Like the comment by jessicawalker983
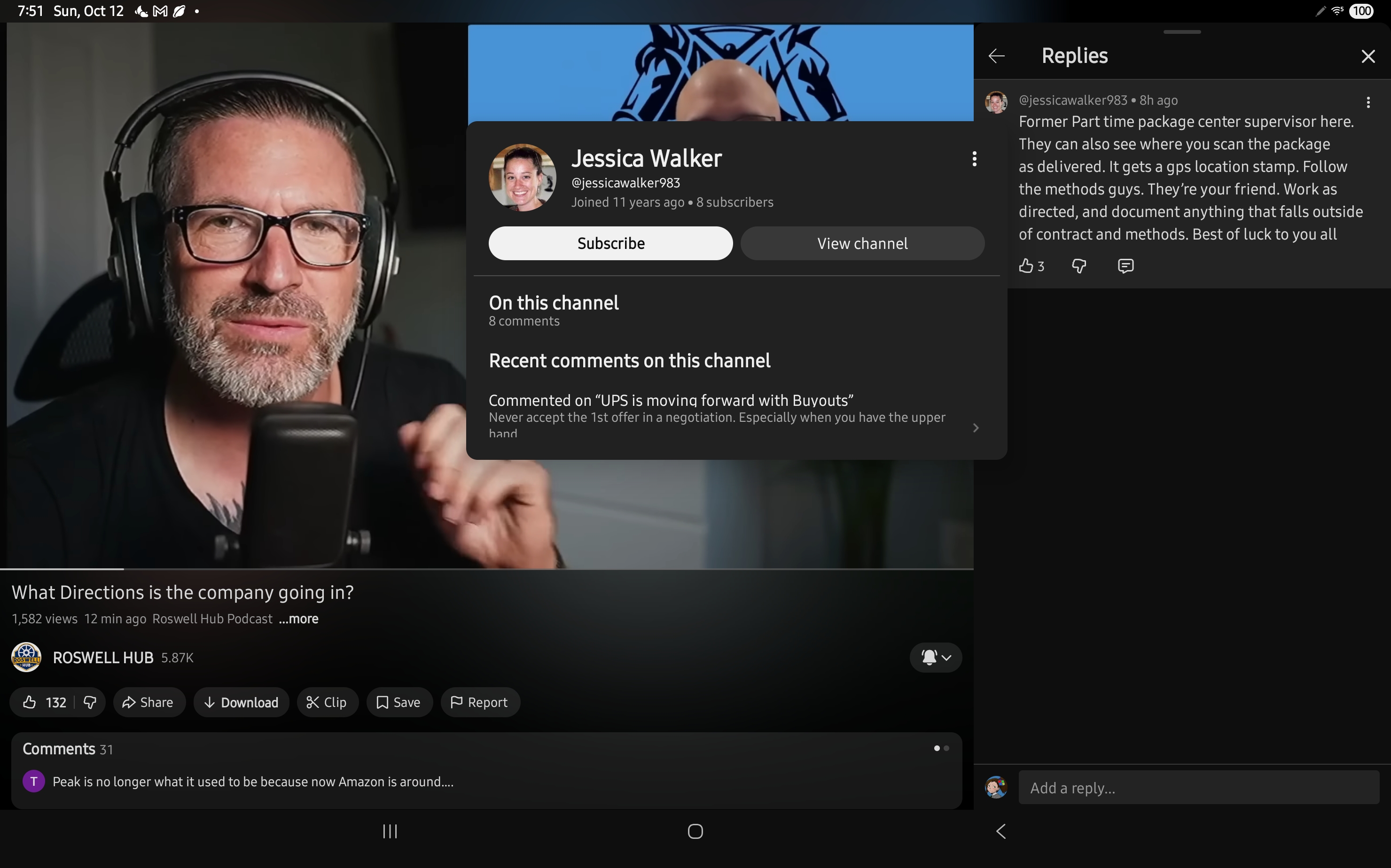 [x=1026, y=266]
